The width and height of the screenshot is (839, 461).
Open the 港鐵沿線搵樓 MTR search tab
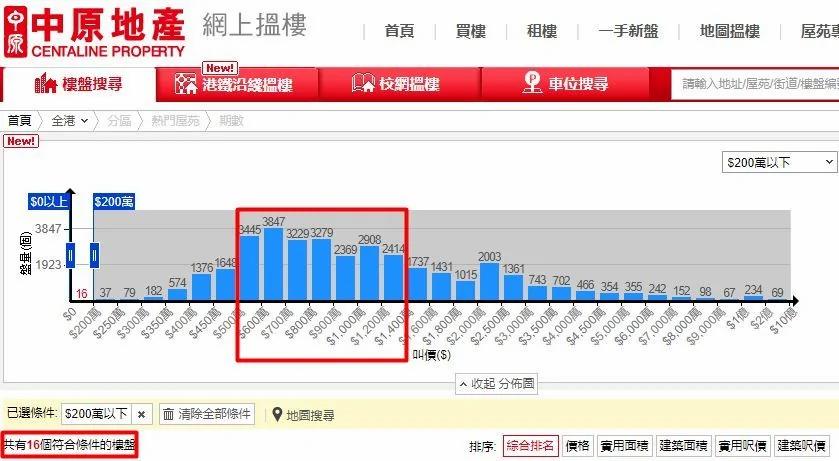(233, 85)
